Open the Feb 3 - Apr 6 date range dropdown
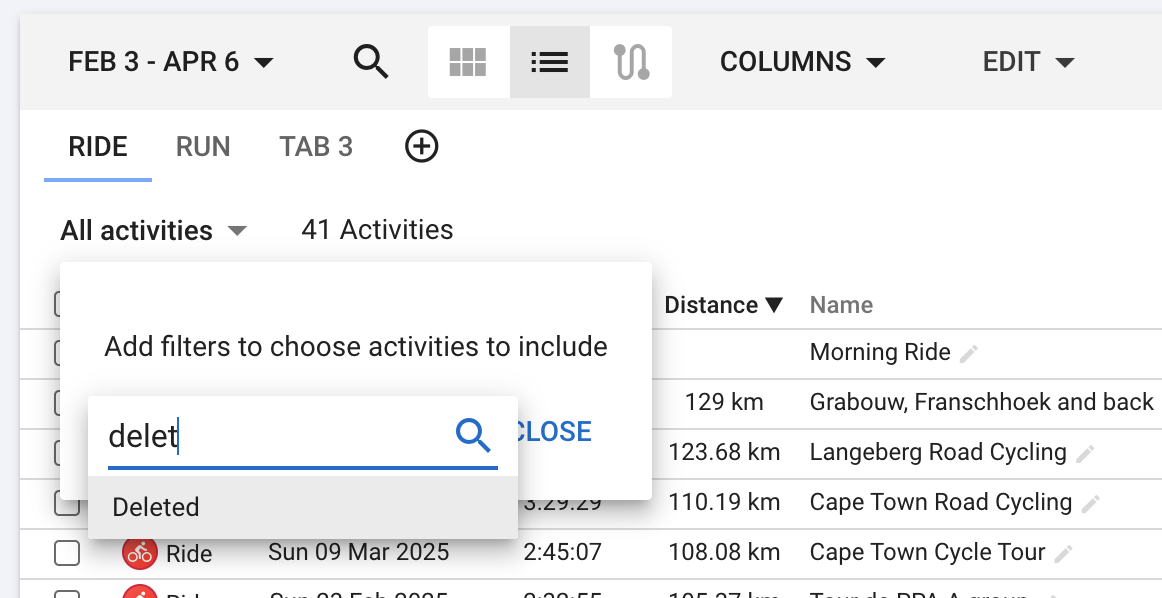The width and height of the screenshot is (1162, 598). tap(171, 62)
